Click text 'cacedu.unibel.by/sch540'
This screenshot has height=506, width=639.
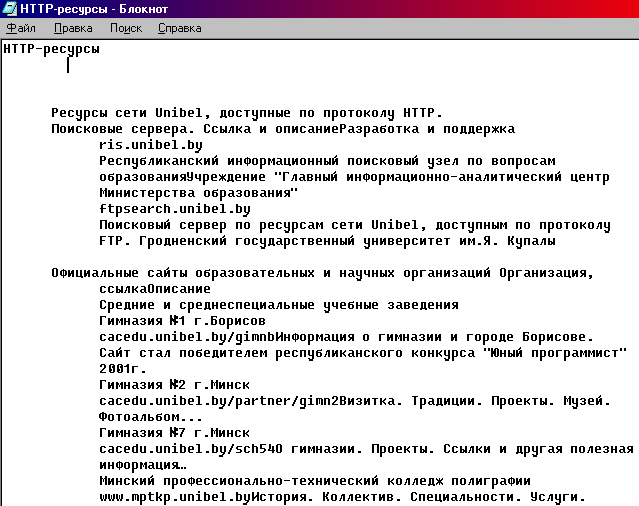point(191,449)
